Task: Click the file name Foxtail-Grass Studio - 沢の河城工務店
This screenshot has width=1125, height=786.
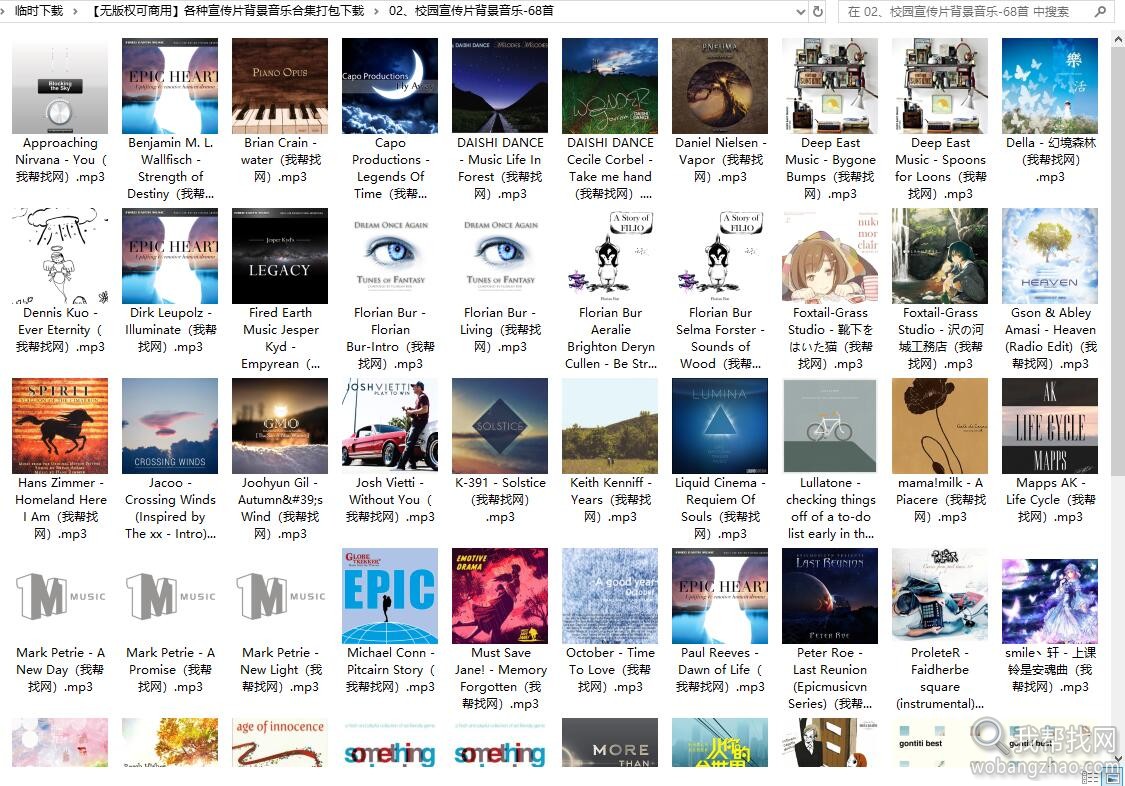Action: (x=940, y=338)
